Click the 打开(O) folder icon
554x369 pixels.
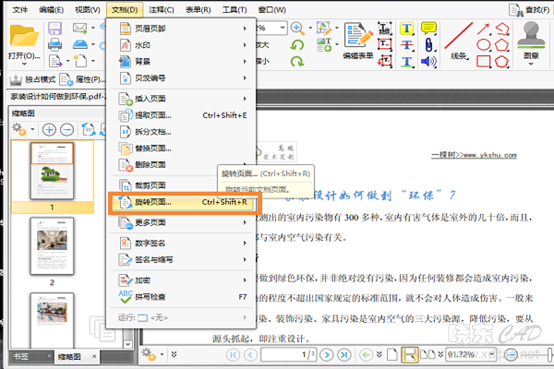pos(24,36)
